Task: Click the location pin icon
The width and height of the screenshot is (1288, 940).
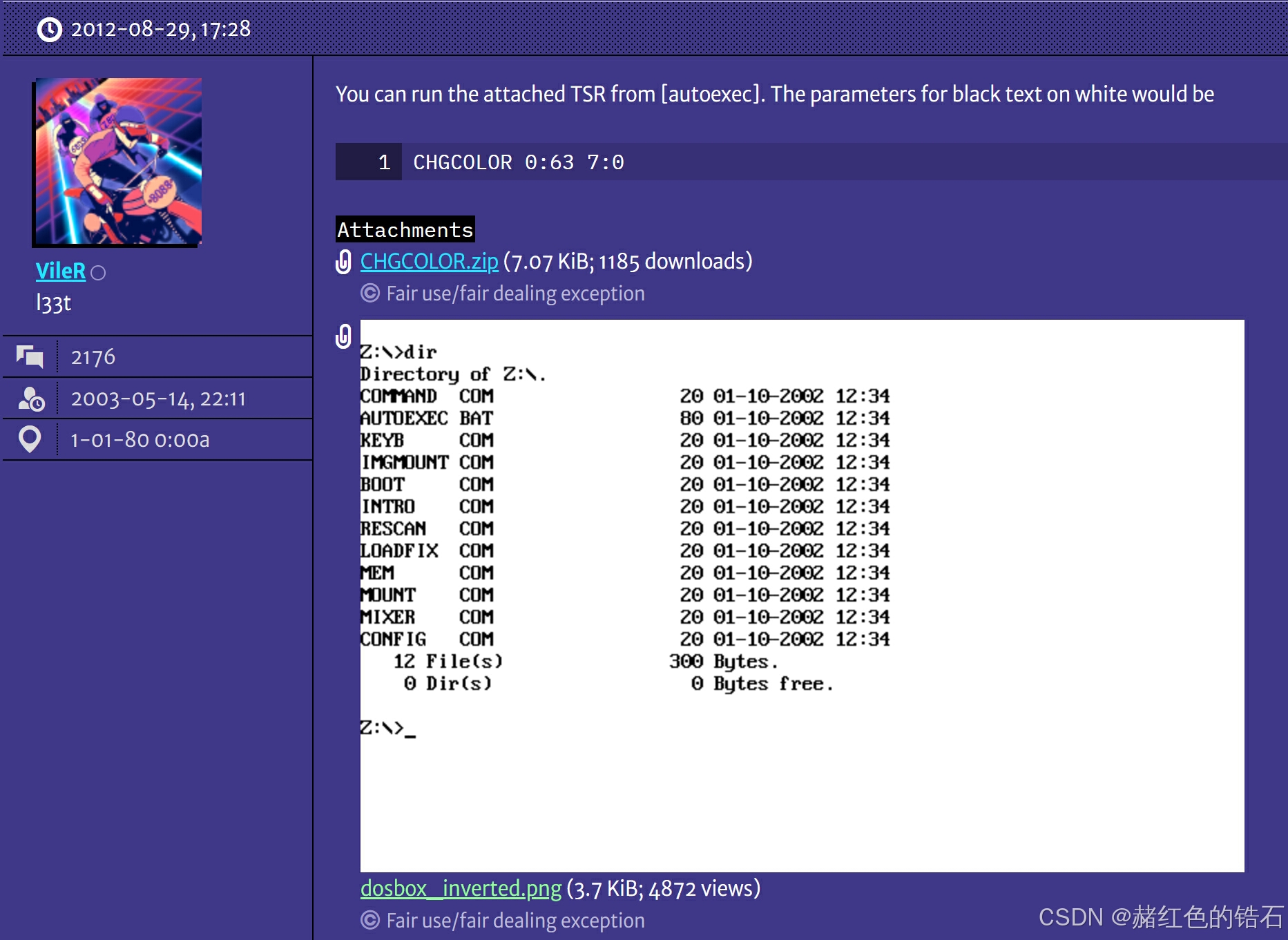Action: [30, 439]
